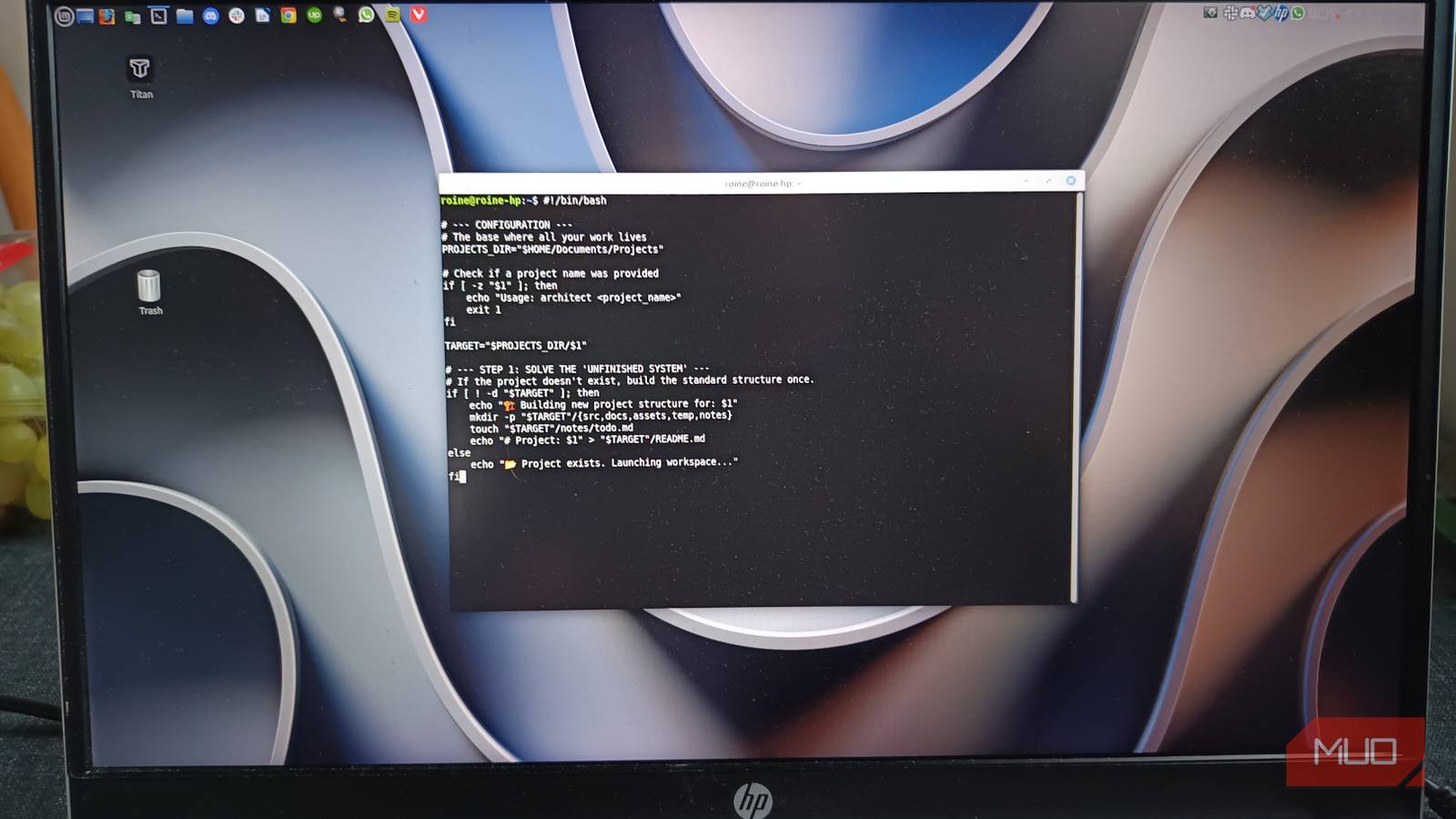
Task: Click the 'STEP 1: SOLVE THE UNFINISHED SYSTEM' comment
Action: pyautogui.click(x=578, y=369)
